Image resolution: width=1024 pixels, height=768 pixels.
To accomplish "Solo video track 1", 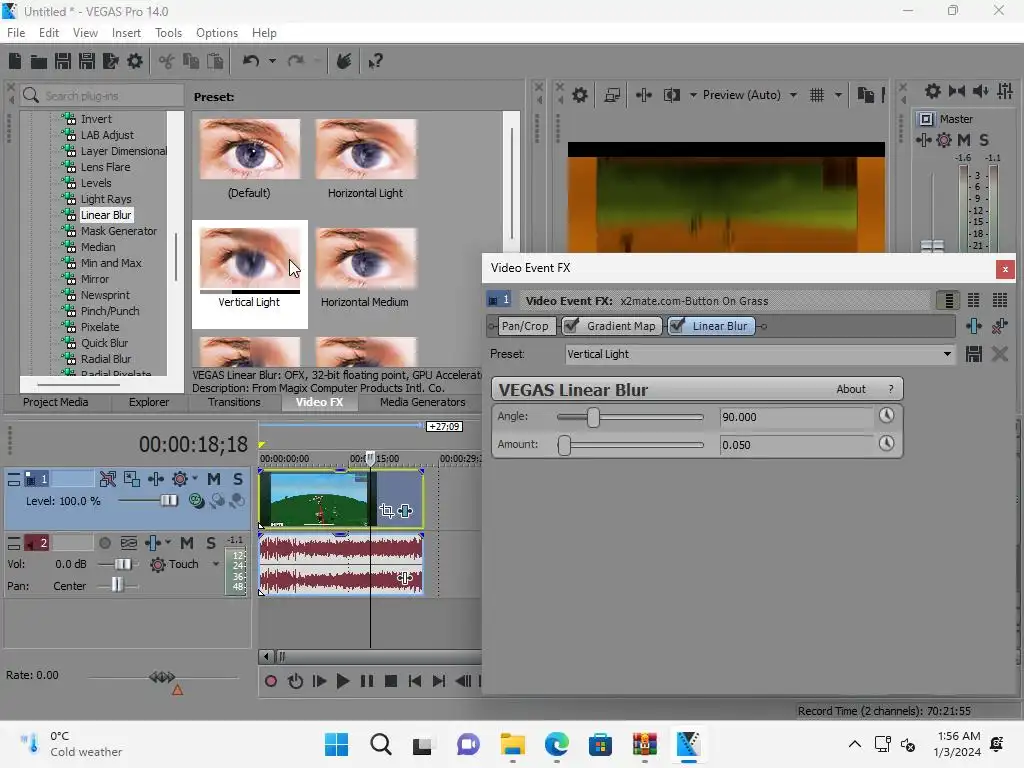I will pyautogui.click(x=238, y=479).
